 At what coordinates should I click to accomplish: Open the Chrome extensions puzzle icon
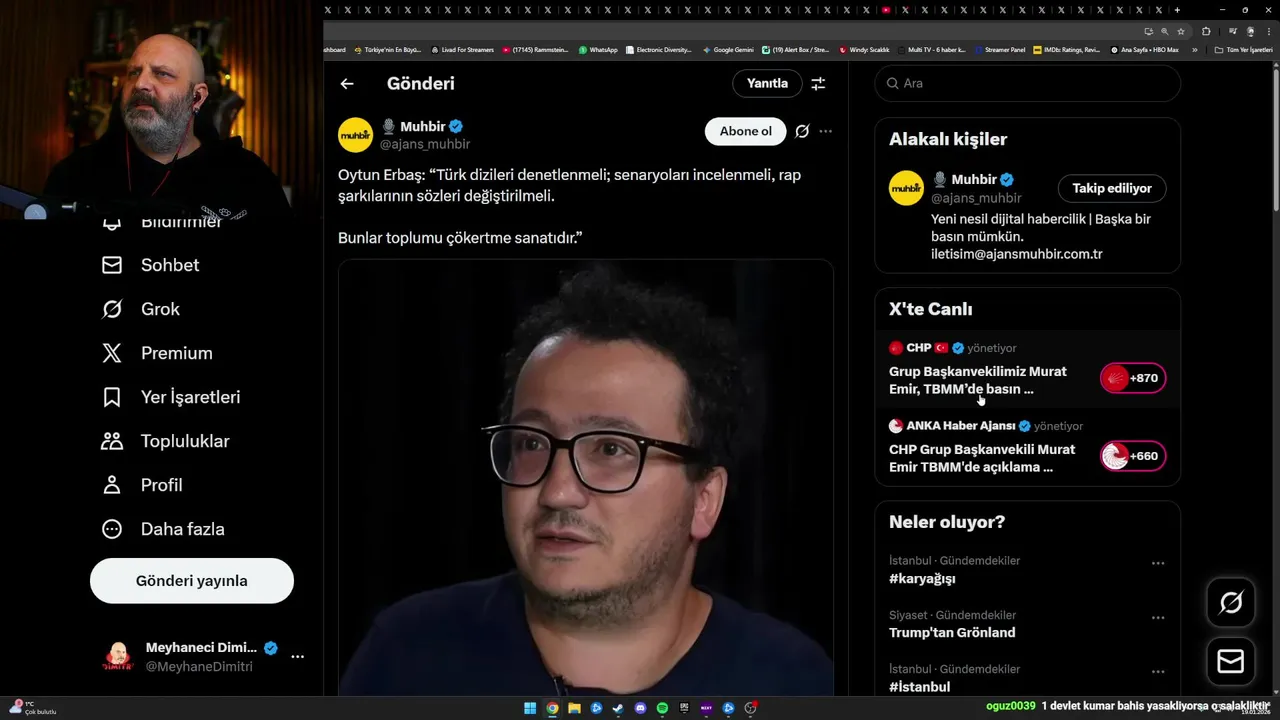1206,31
